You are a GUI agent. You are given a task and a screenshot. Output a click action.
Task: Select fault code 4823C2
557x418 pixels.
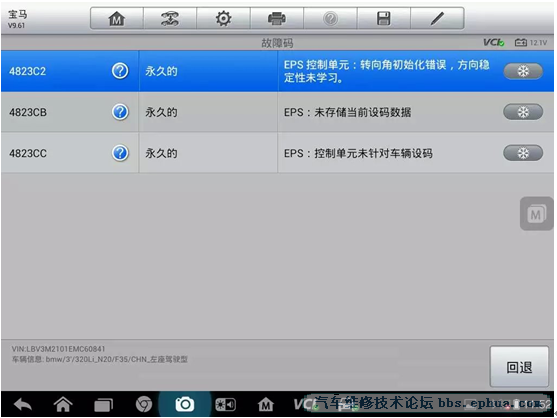coord(28,71)
